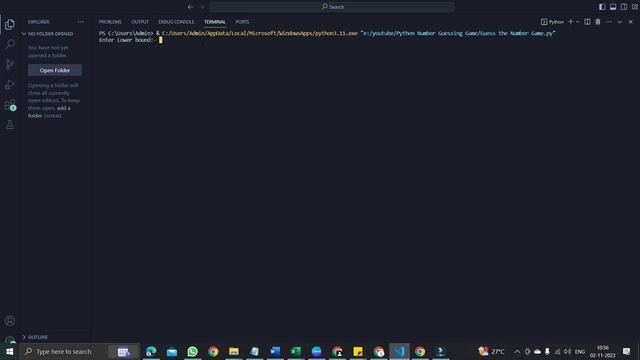The image size is (640, 360).
Task: Open the Explorer view in activity bar
Action: click(x=10, y=24)
